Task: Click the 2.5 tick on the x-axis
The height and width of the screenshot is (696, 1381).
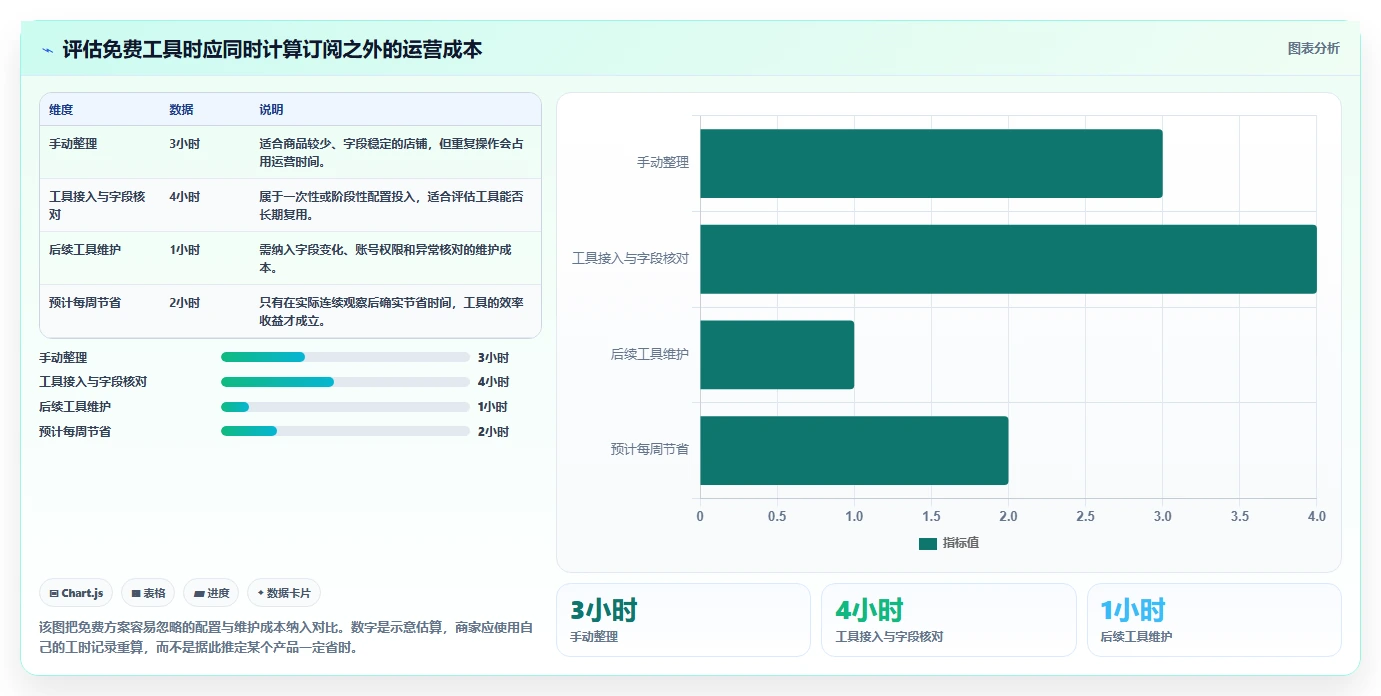Action: pos(1085,516)
